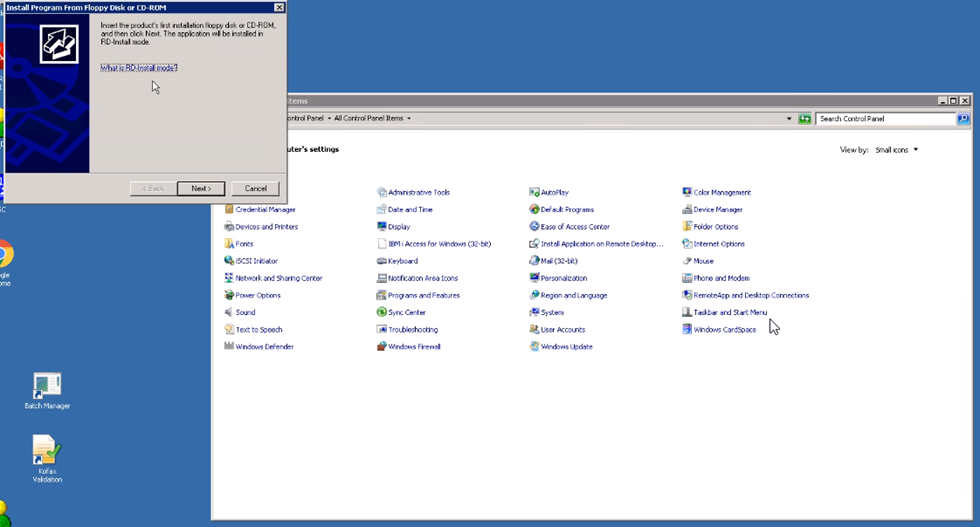Open the Color Management icon
Screen dimensions: 980x527
click(687, 193)
